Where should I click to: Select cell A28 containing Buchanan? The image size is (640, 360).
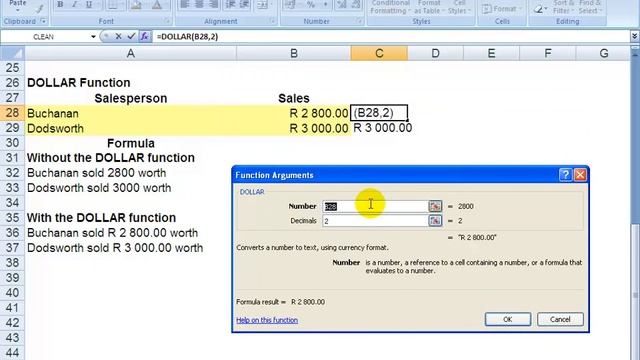point(131,113)
